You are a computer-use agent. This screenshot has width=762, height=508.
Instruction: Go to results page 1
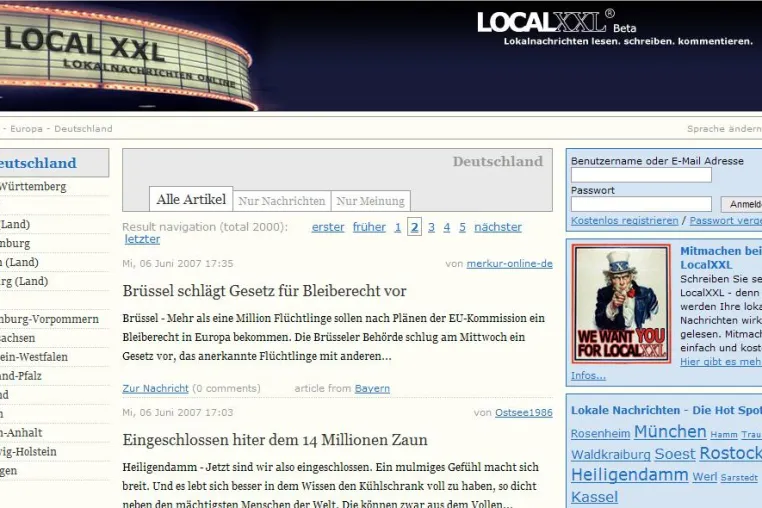click(x=398, y=227)
